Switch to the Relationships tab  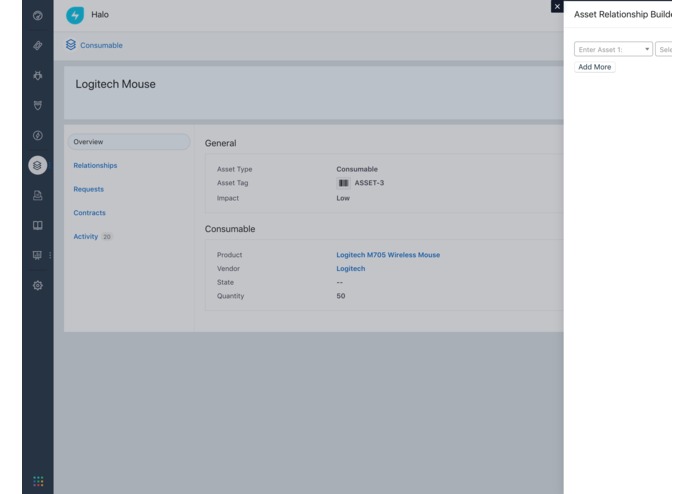pos(95,165)
